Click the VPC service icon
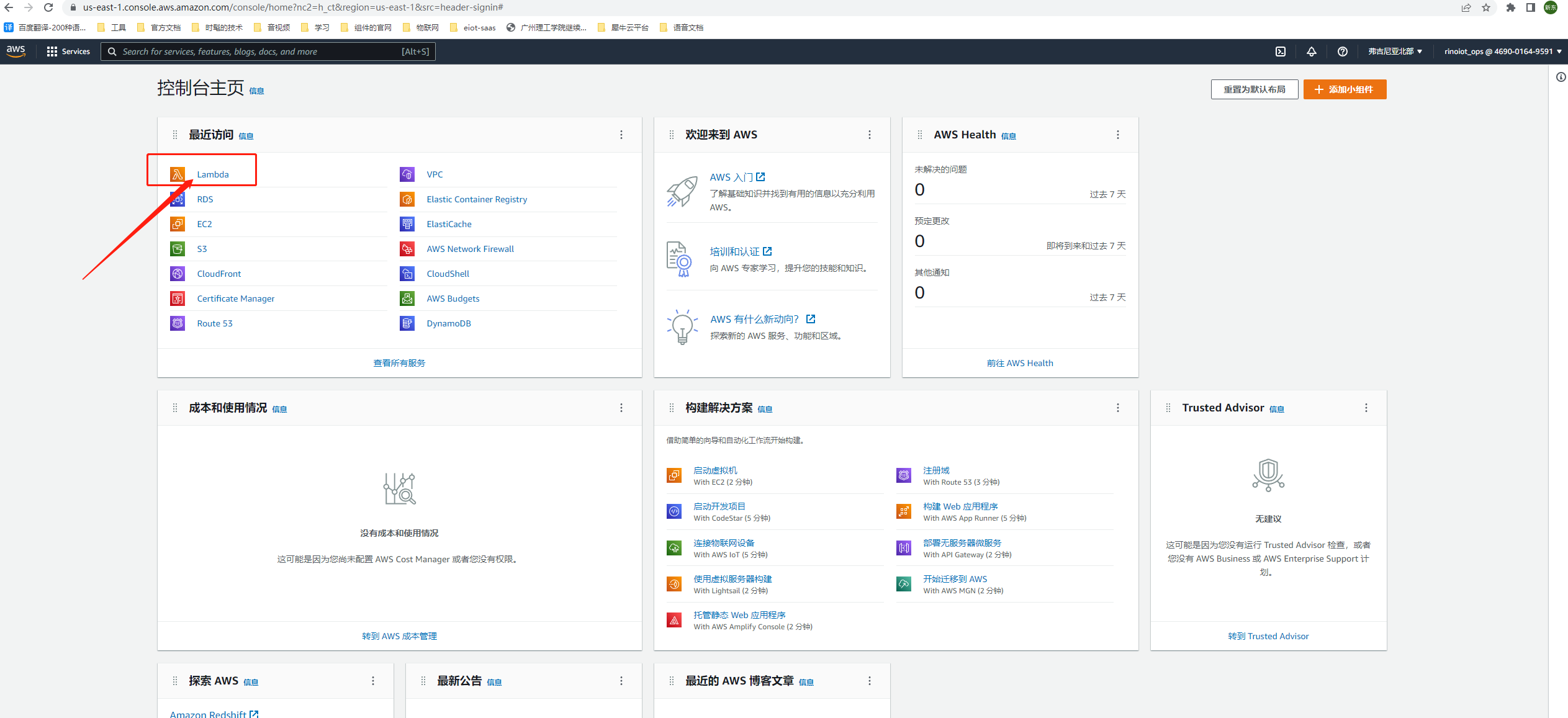Viewport: 1568px width, 718px height. (407, 174)
